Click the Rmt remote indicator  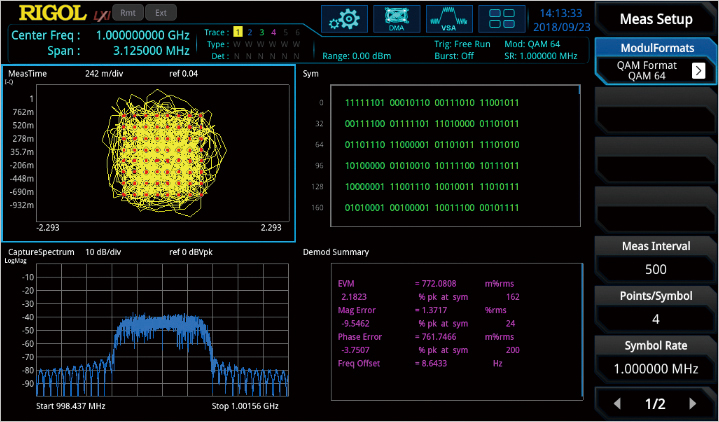[128, 13]
